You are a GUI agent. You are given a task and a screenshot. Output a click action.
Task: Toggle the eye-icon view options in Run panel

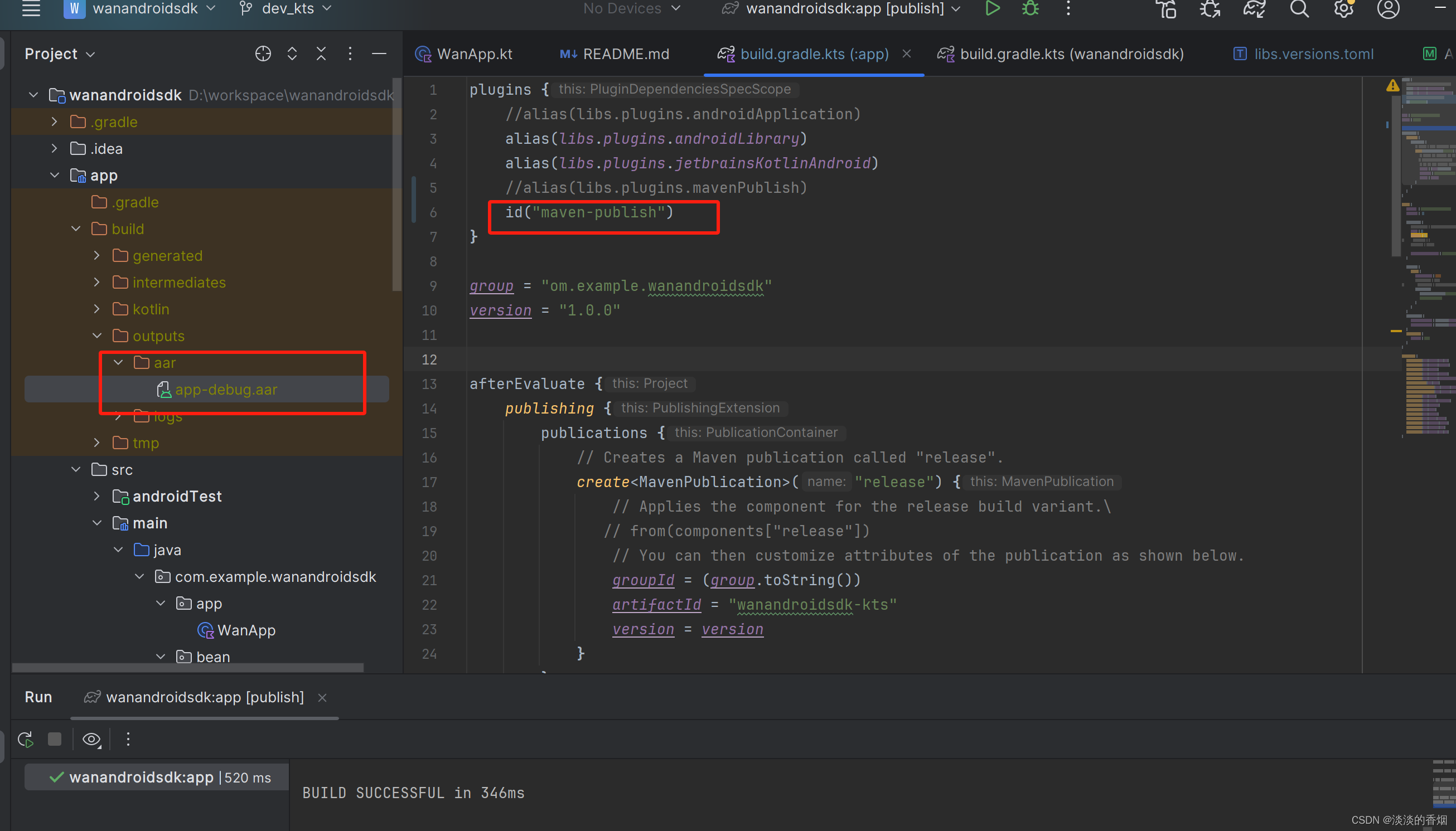coord(91,740)
